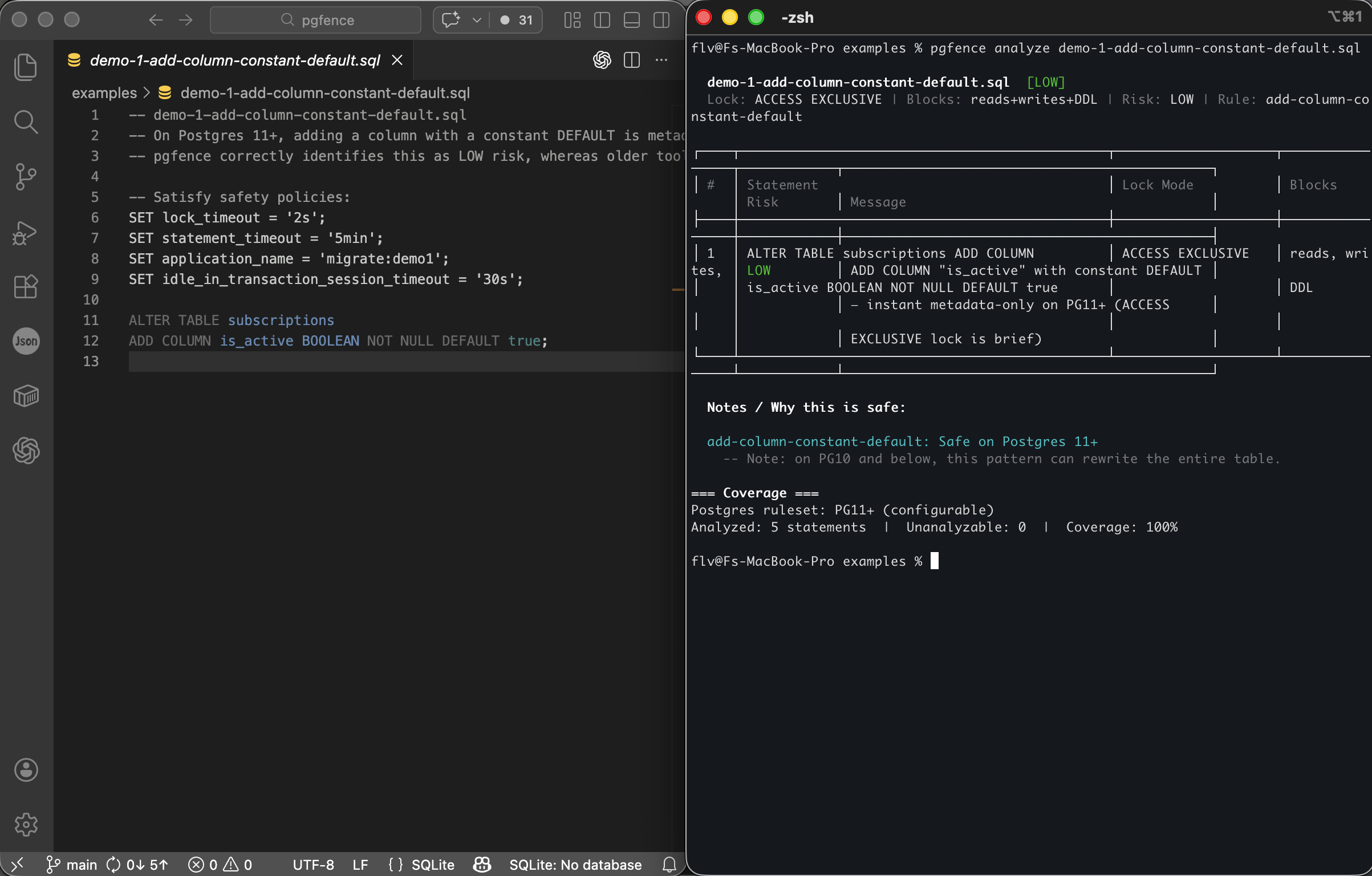Open the Copilot dropdown chevron
Screen dimensions: 1372x876
pyautogui.click(x=477, y=20)
